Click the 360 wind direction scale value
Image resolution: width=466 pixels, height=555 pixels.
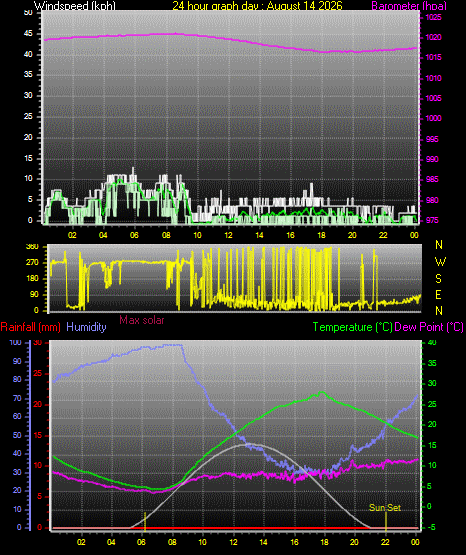click(32, 247)
